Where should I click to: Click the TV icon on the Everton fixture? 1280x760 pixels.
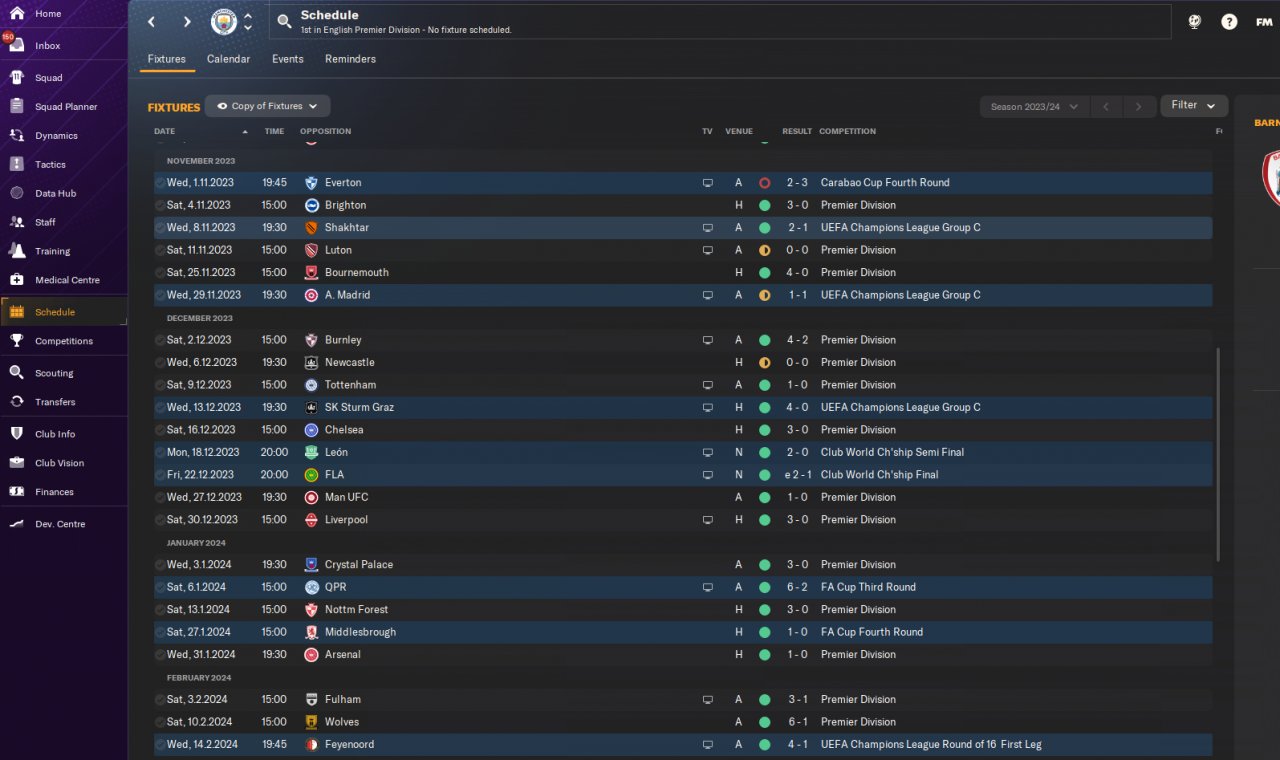(x=708, y=183)
